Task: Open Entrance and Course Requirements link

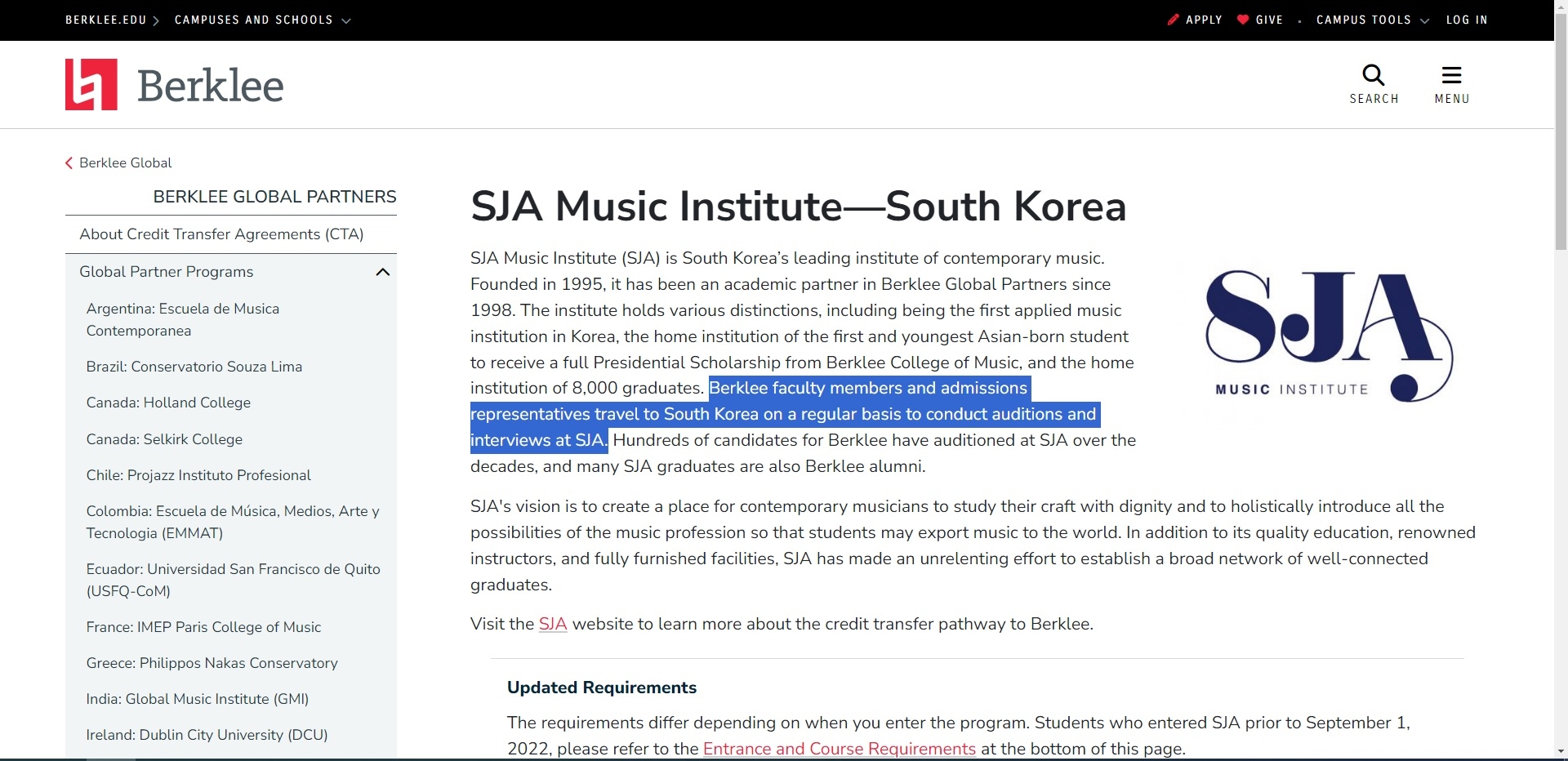Action: [840, 749]
